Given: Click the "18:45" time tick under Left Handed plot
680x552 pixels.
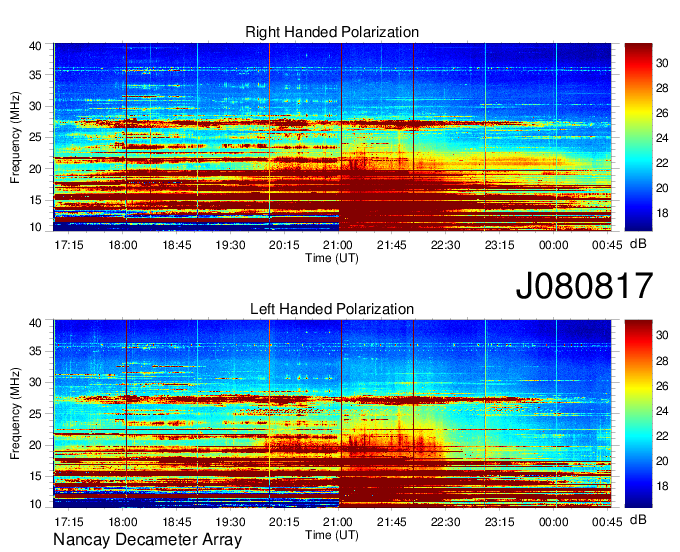Looking at the screenshot, I should 177,521.
